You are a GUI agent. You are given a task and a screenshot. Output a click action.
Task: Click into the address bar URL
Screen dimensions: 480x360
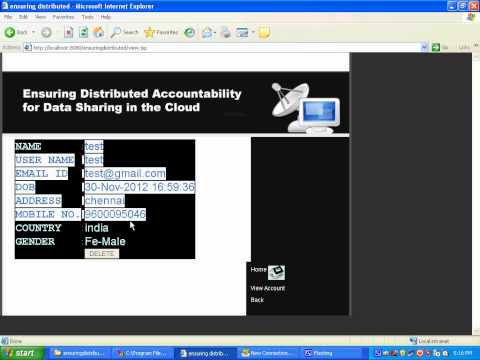click(223, 48)
